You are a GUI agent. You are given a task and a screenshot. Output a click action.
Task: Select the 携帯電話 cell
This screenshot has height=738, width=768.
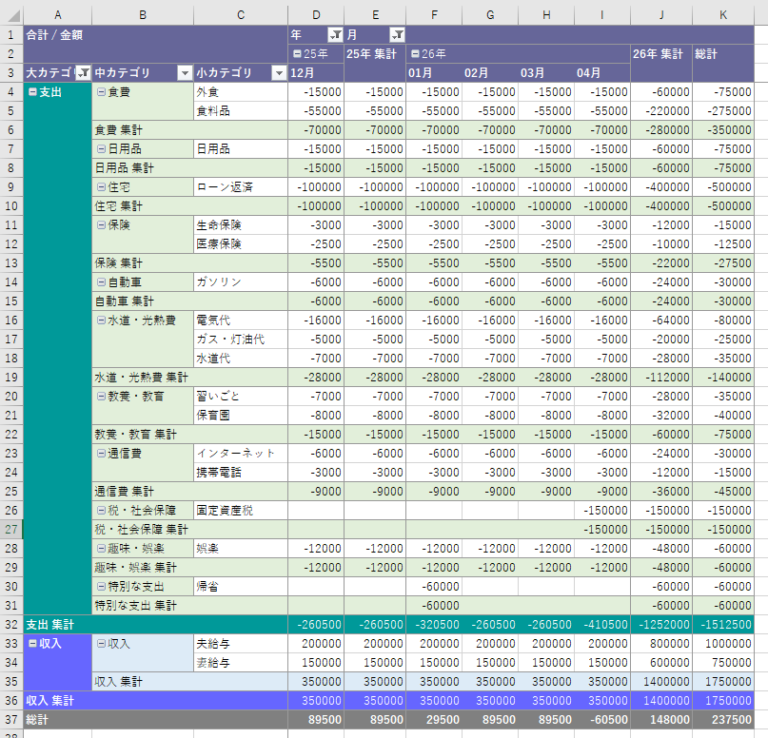point(240,472)
